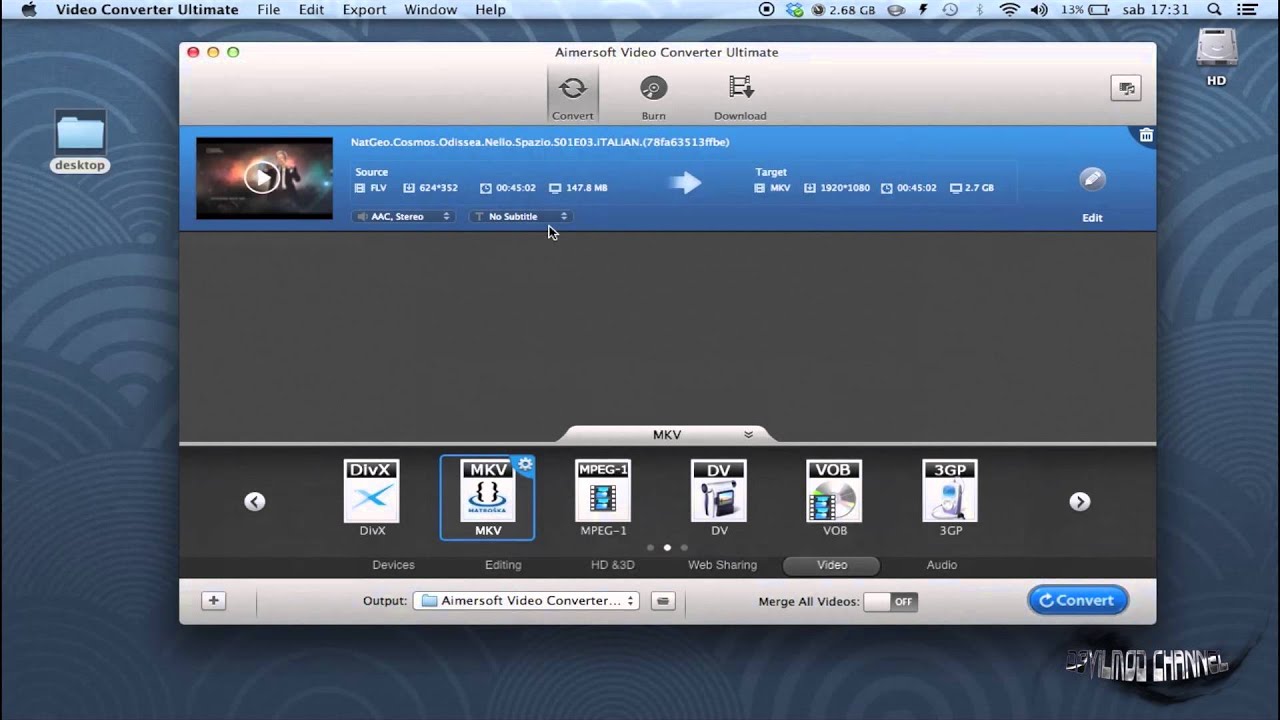Choose the VOB format icon
The width and height of the screenshot is (1280, 720).
tap(834, 491)
